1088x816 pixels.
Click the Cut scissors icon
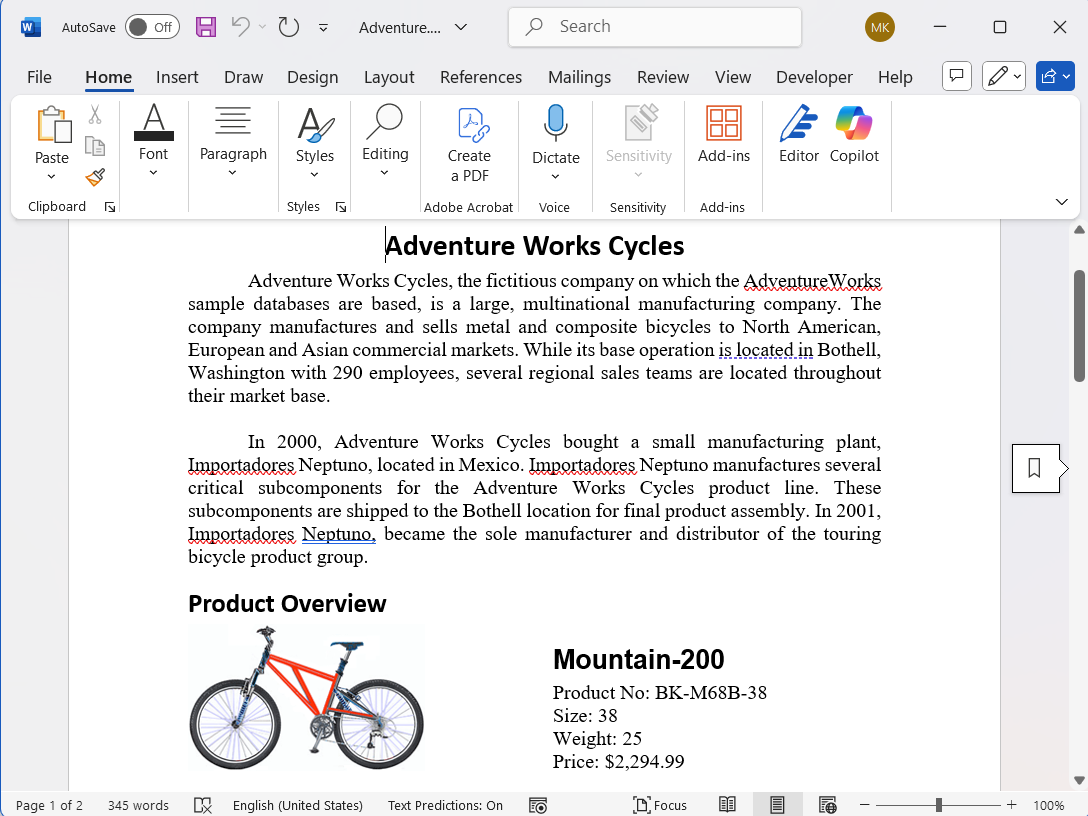(95, 115)
